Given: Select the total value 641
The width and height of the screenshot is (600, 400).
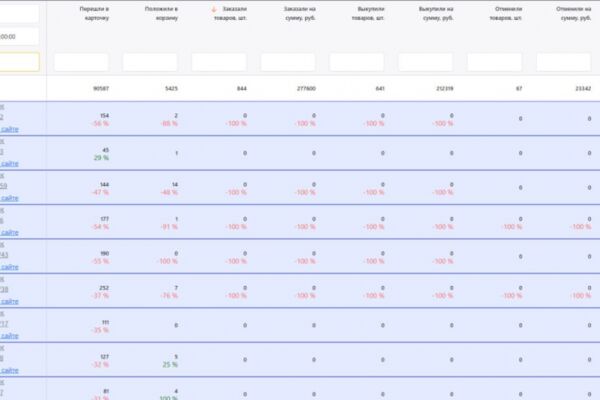Looking at the screenshot, I should click(x=380, y=88).
